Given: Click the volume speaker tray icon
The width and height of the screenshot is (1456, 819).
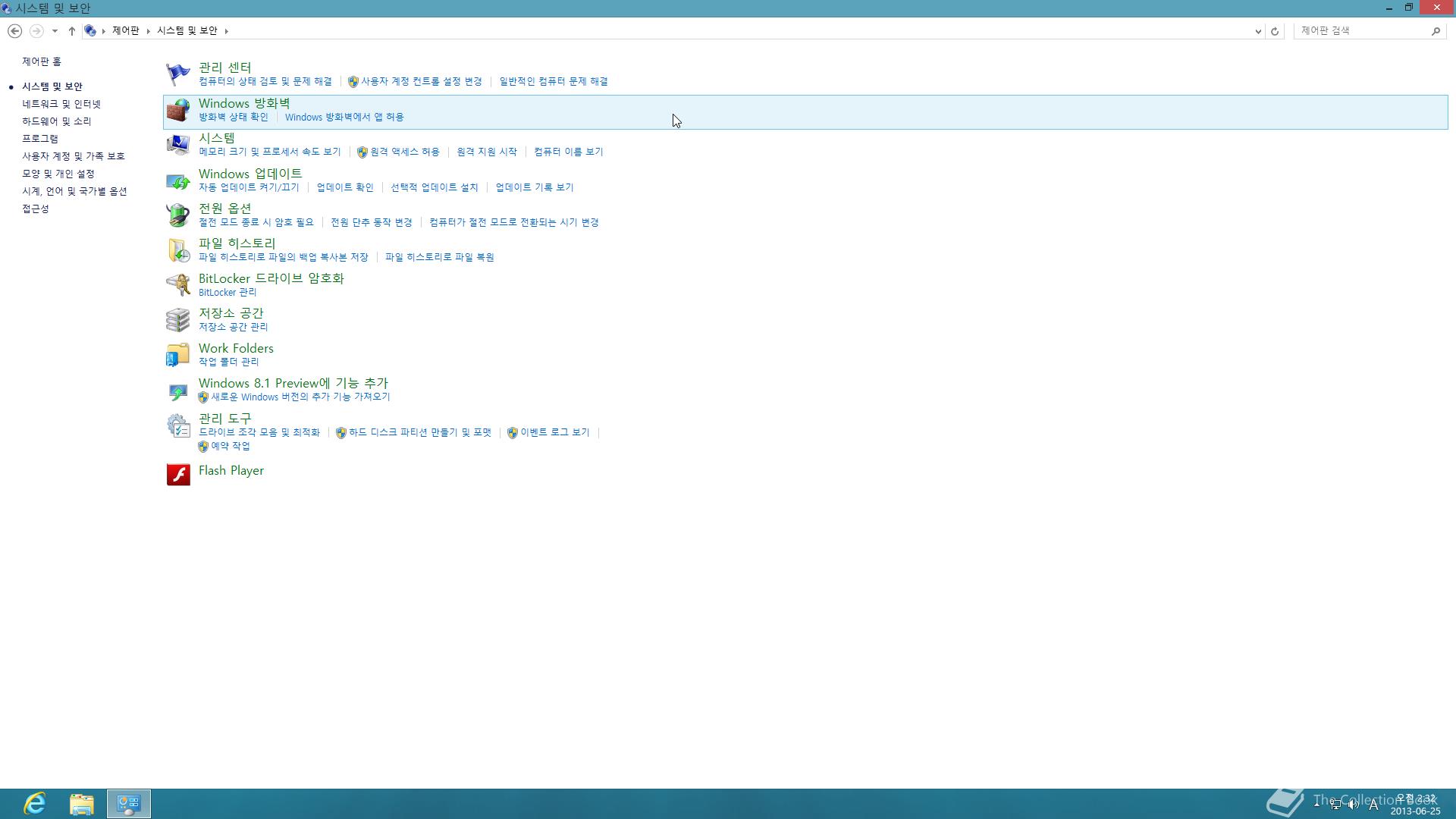Looking at the screenshot, I should (x=1353, y=805).
